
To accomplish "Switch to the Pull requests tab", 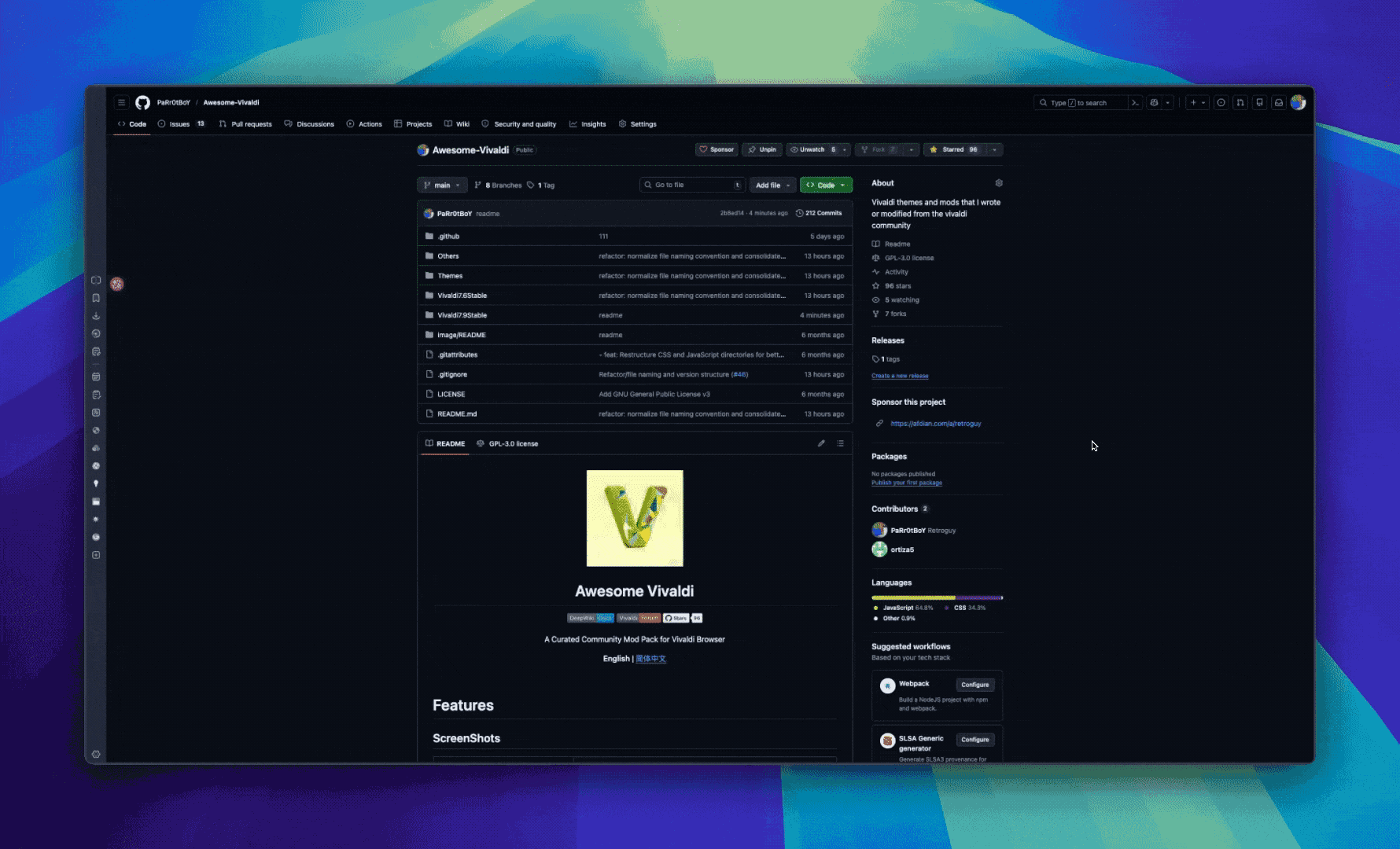I will click(x=245, y=124).
